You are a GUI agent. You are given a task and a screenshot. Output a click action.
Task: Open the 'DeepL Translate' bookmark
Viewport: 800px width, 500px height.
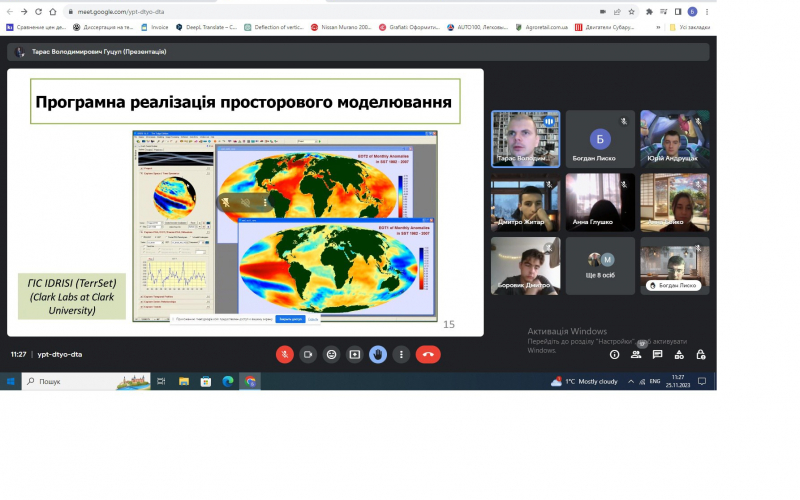pyautogui.click(x=207, y=27)
